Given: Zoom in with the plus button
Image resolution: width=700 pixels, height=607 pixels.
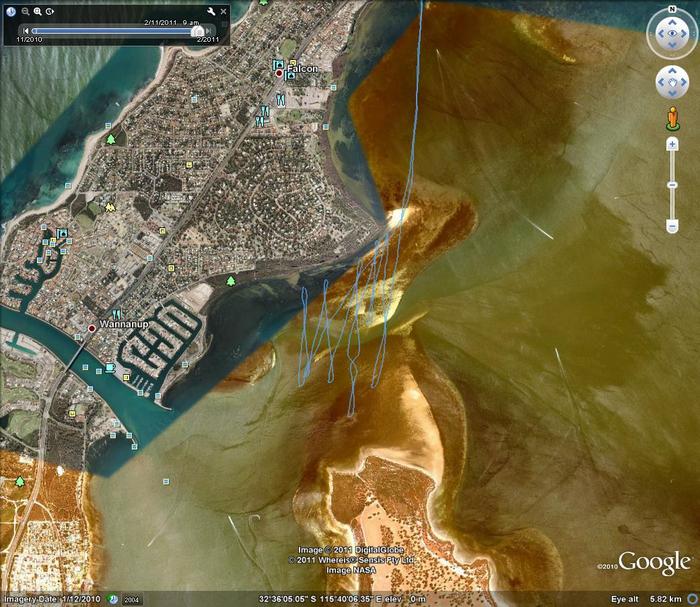Looking at the screenshot, I should [670, 146].
